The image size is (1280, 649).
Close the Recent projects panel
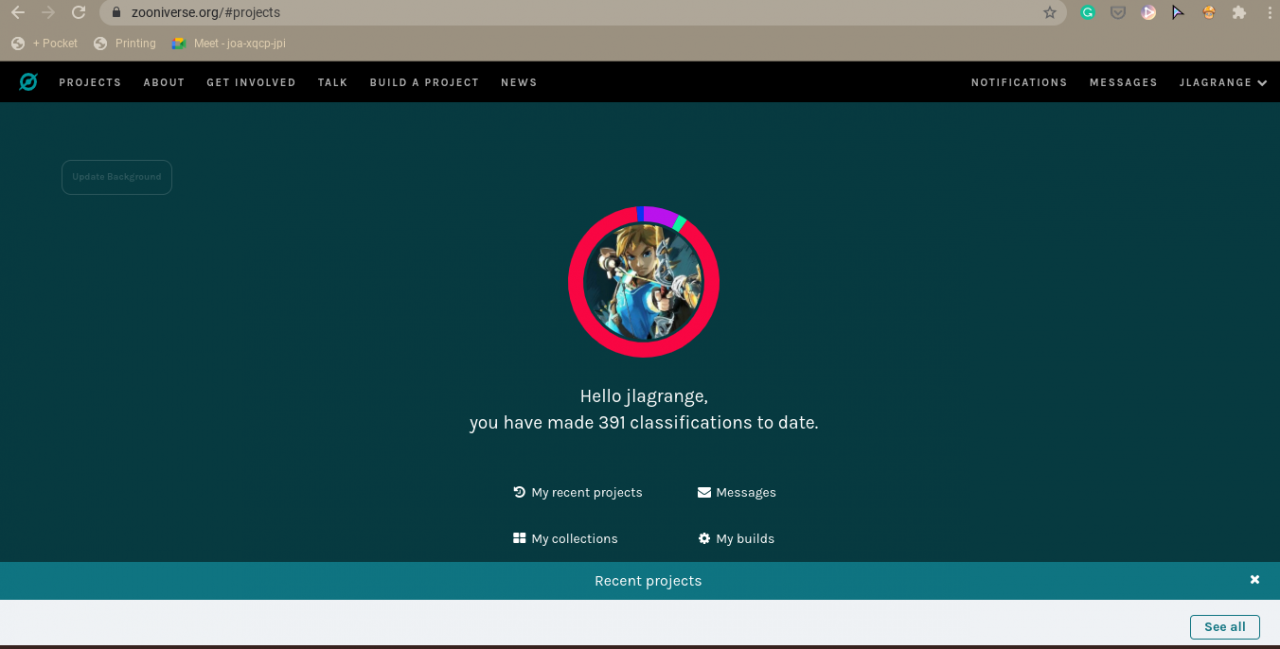click(x=1255, y=580)
